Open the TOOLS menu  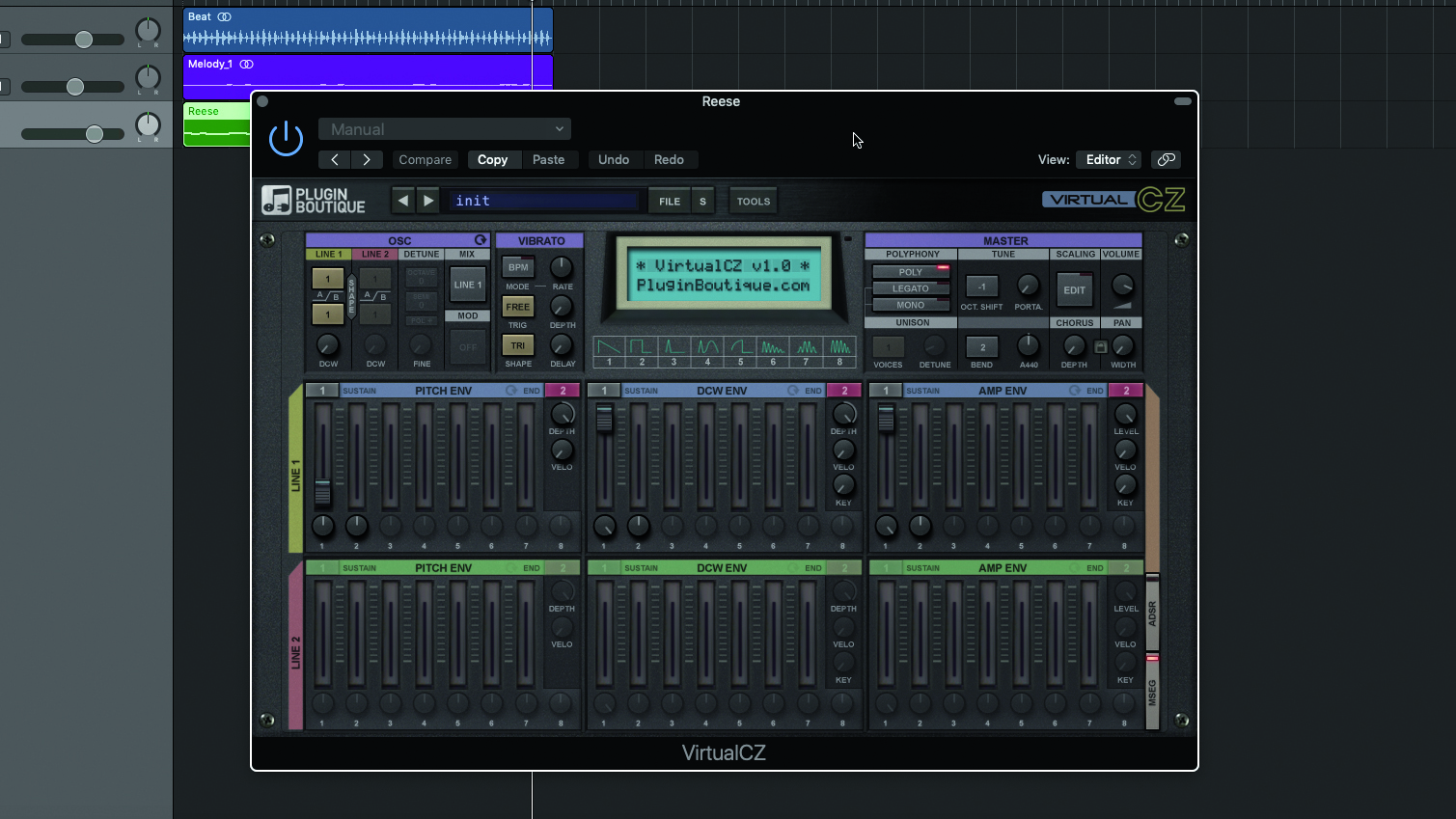click(x=754, y=202)
